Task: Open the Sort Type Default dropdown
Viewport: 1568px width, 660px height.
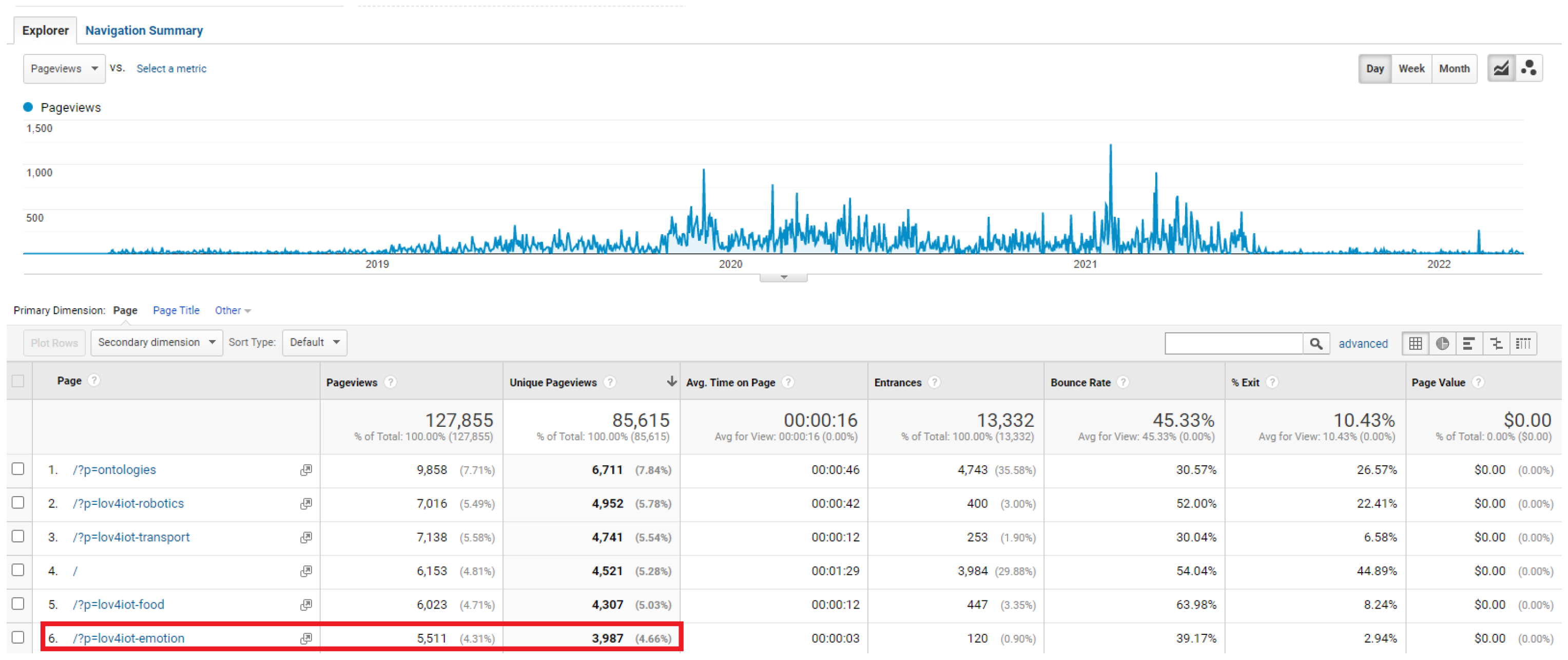Action: pyautogui.click(x=314, y=342)
